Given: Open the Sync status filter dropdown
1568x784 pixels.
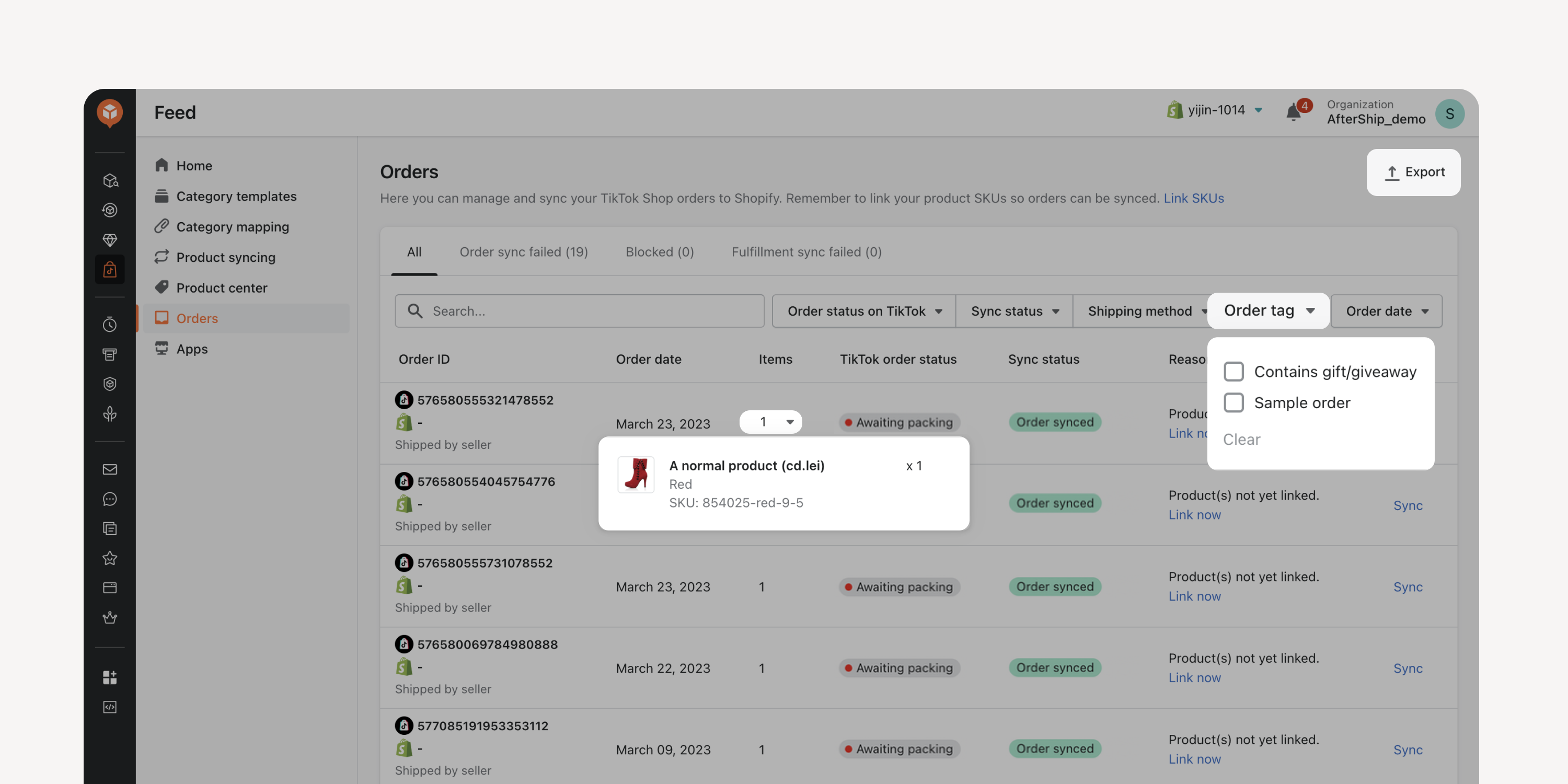Looking at the screenshot, I should pos(1014,311).
